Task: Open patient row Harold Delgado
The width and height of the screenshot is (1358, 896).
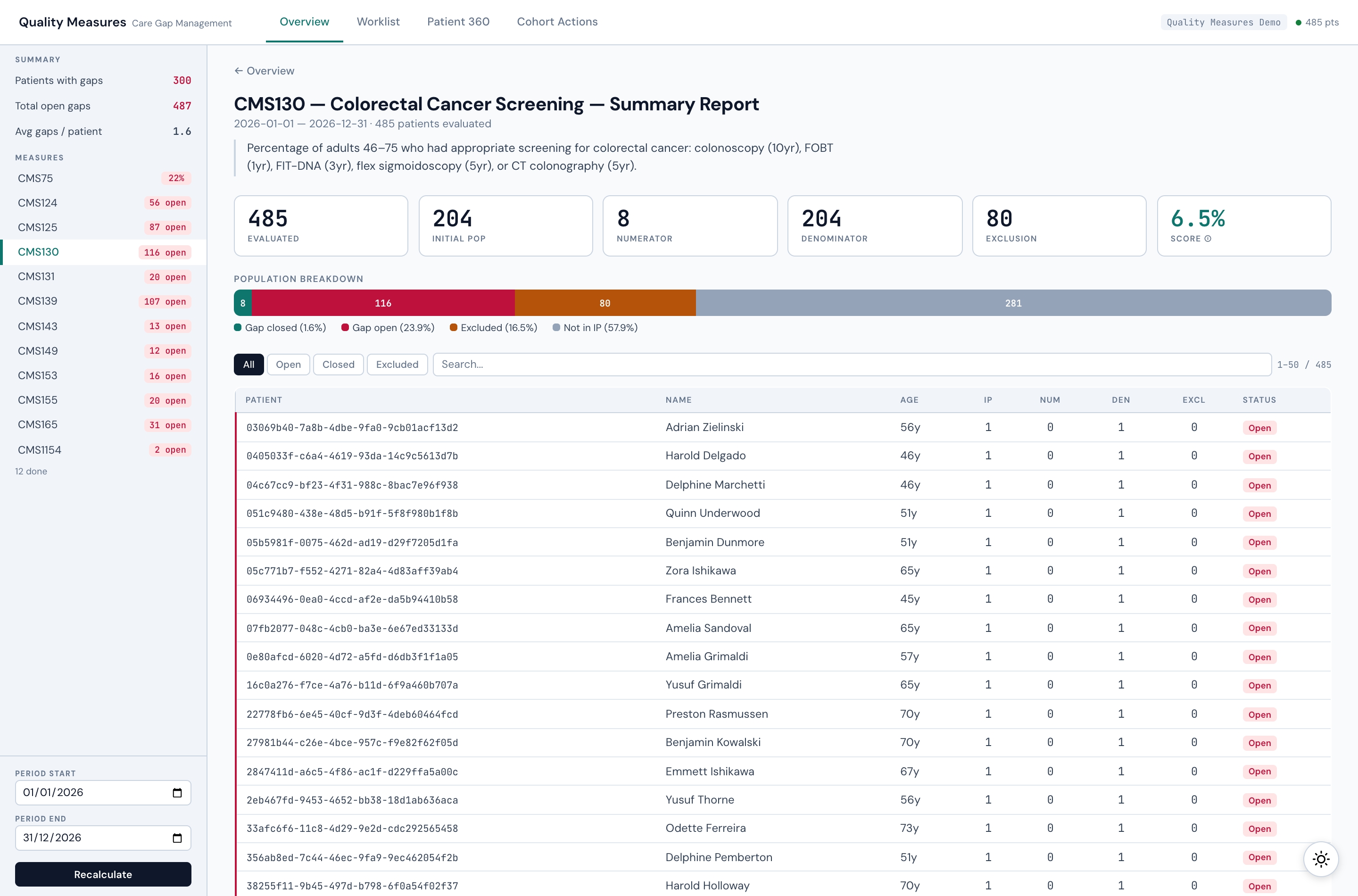Action: coord(783,456)
